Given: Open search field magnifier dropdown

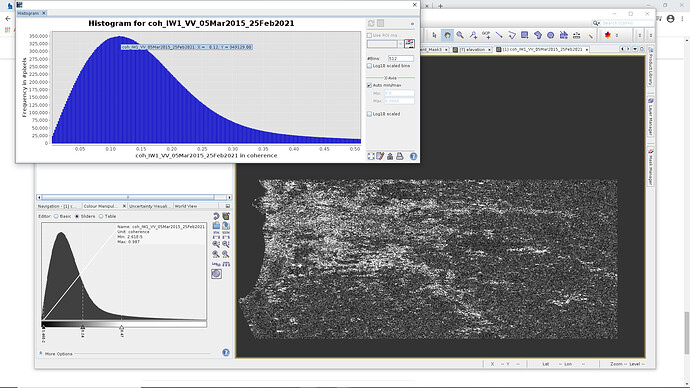Looking at the screenshot, I should [596, 23].
